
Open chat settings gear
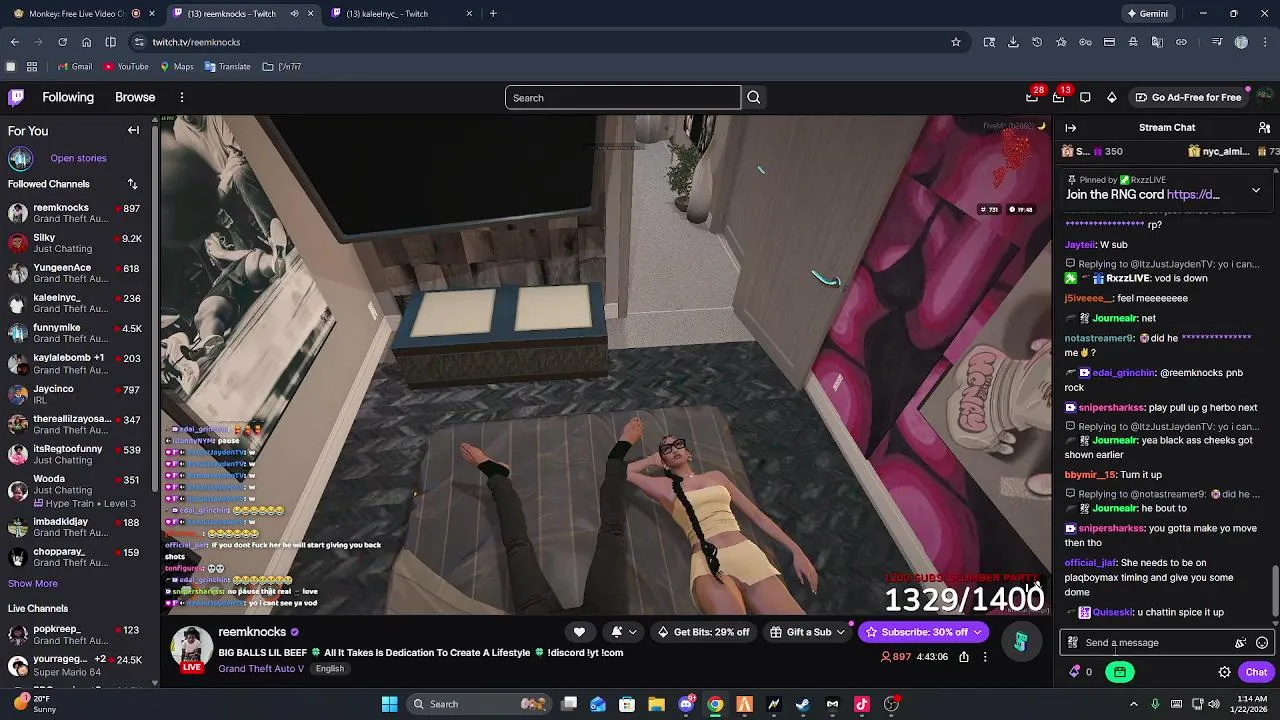coord(1224,672)
